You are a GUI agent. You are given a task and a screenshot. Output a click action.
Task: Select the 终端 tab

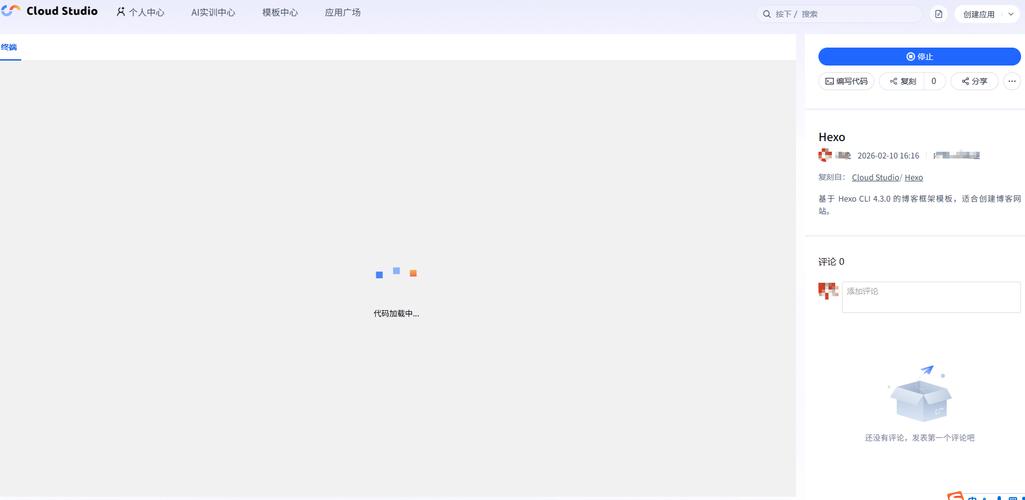click(x=9, y=47)
